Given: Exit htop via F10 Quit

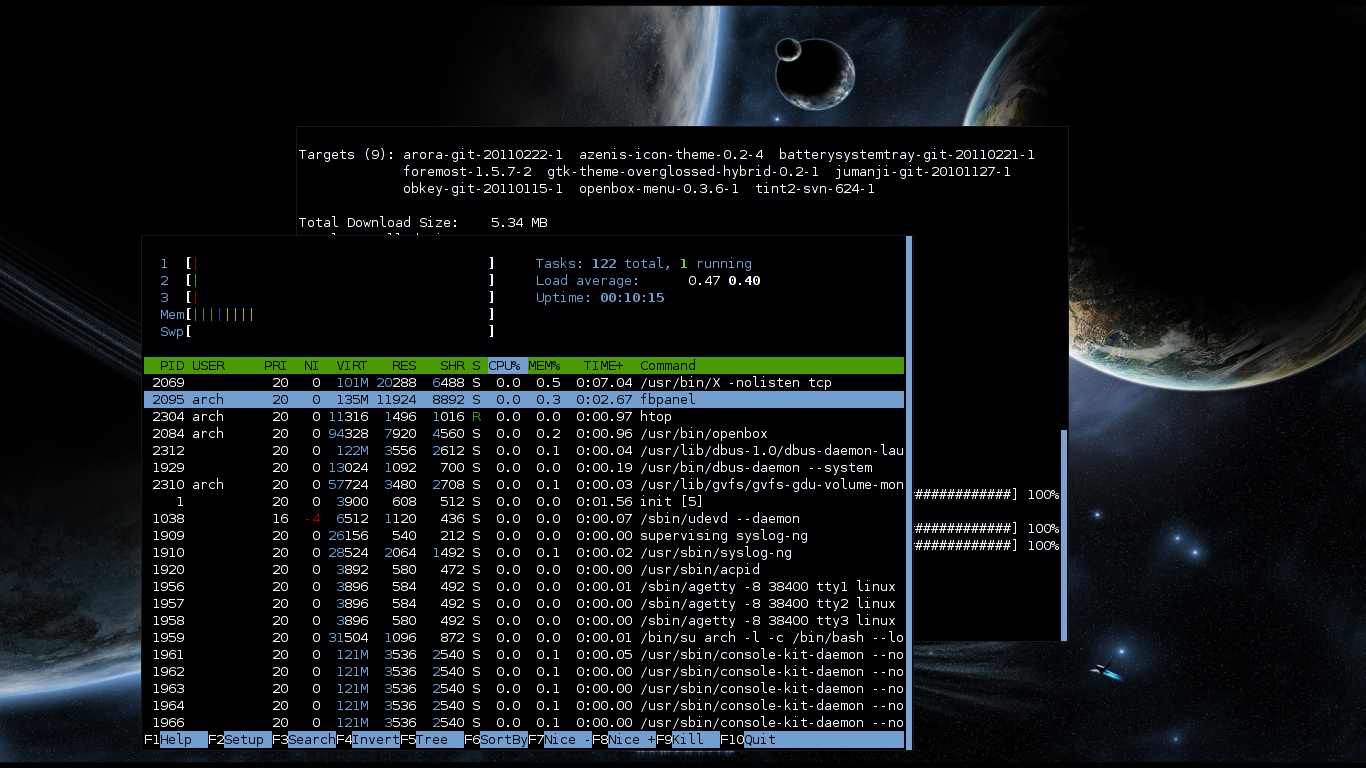Looking at the screenshot, I should [x=748, y=740].
